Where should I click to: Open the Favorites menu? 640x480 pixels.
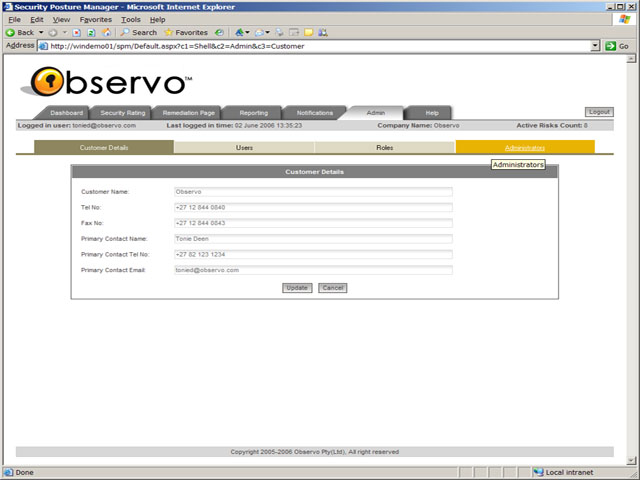[96, 20]
